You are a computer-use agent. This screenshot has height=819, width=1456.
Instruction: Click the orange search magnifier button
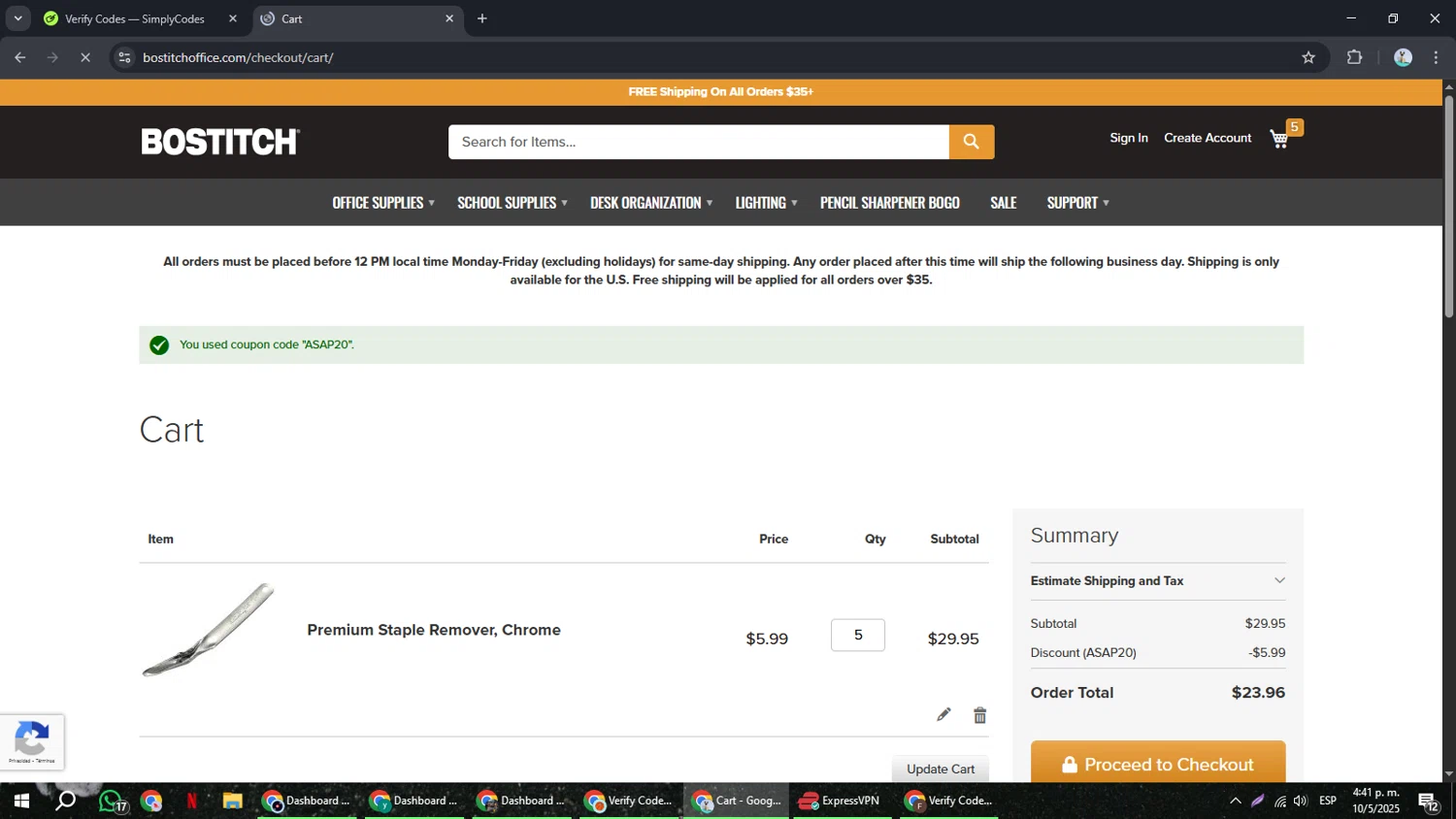pos(971,142)
